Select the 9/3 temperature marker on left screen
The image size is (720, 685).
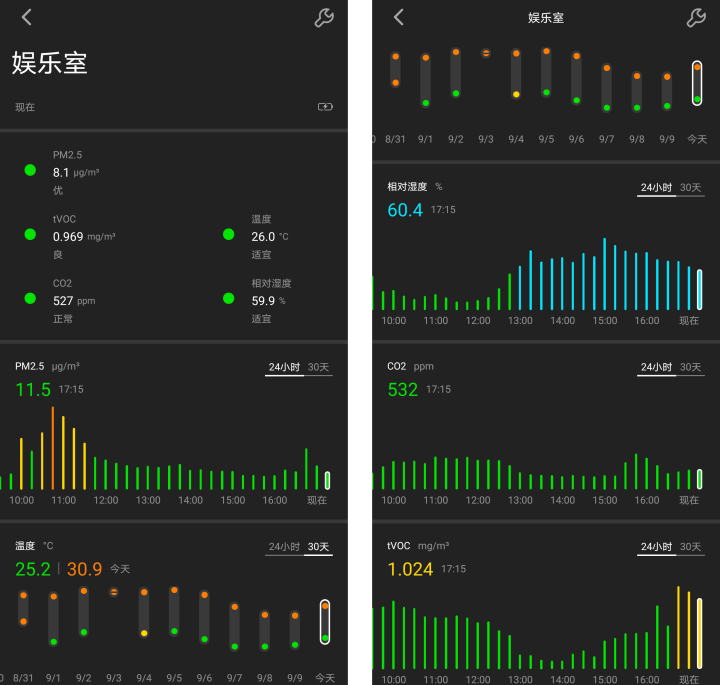(x=114, y=592)
